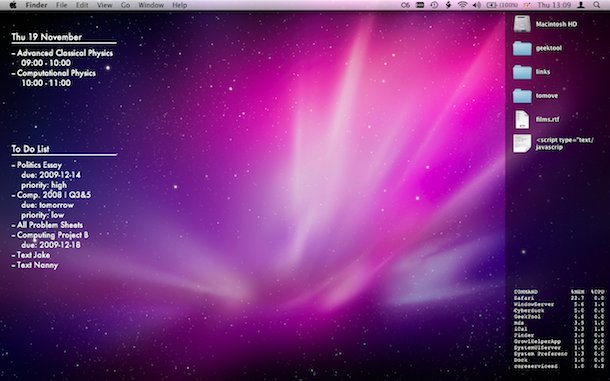The image size is (610, 381).
Task: Open the Apple menu
Action: pos(13,5)
